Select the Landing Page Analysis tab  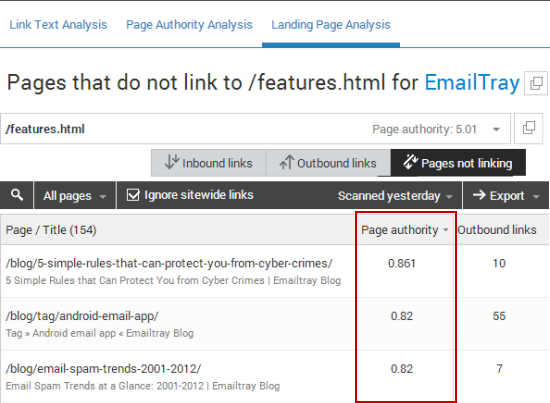pos(331,25)
